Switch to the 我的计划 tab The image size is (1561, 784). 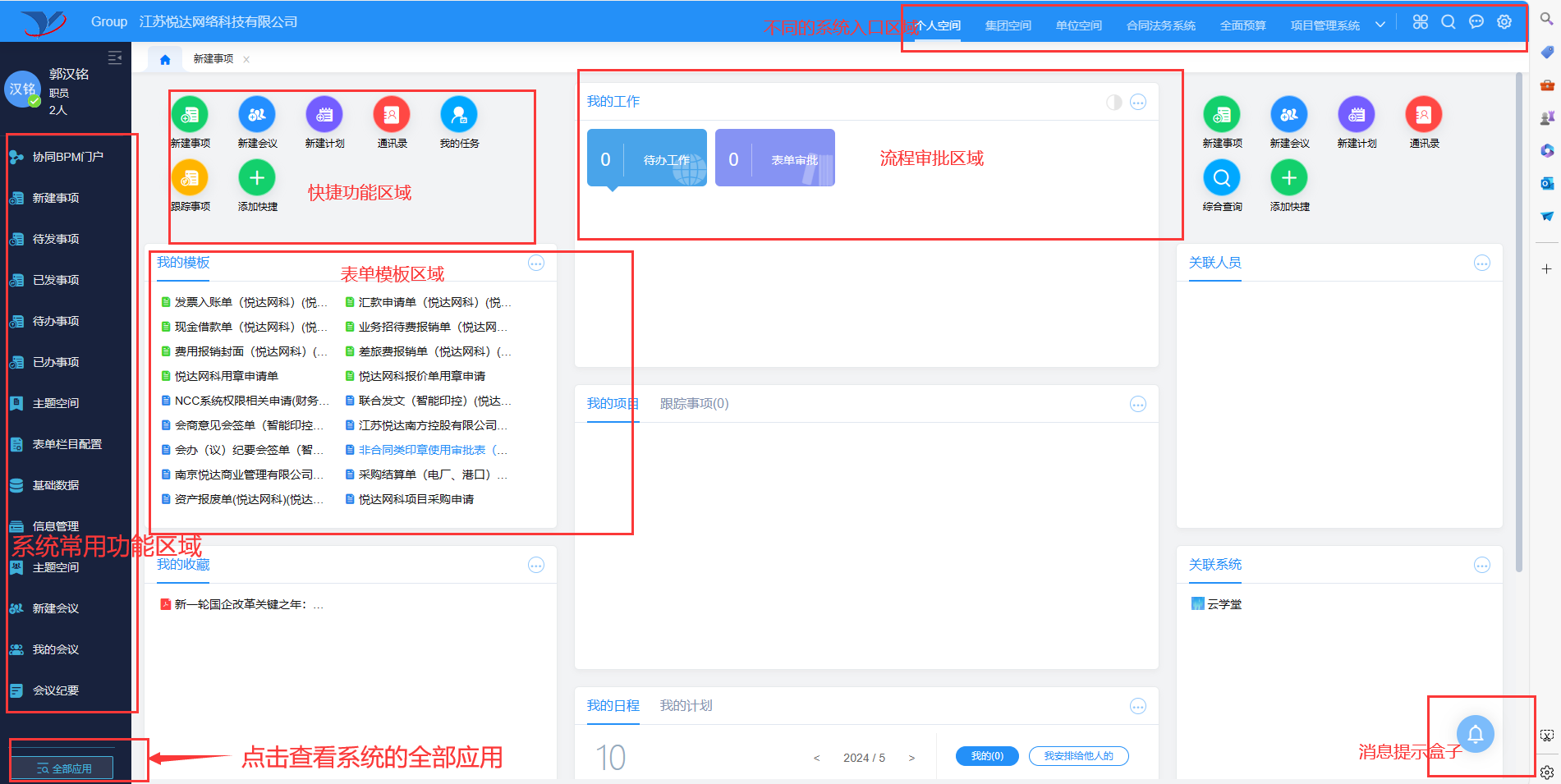[686, 706]
